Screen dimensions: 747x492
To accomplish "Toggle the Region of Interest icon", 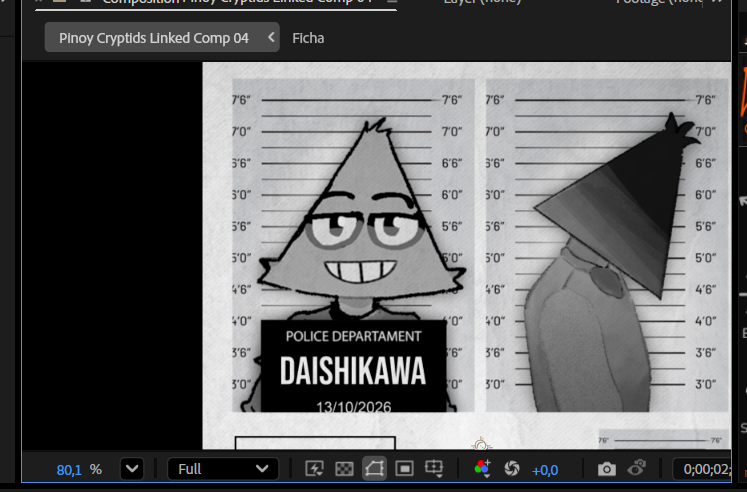I will coord(404,469).
